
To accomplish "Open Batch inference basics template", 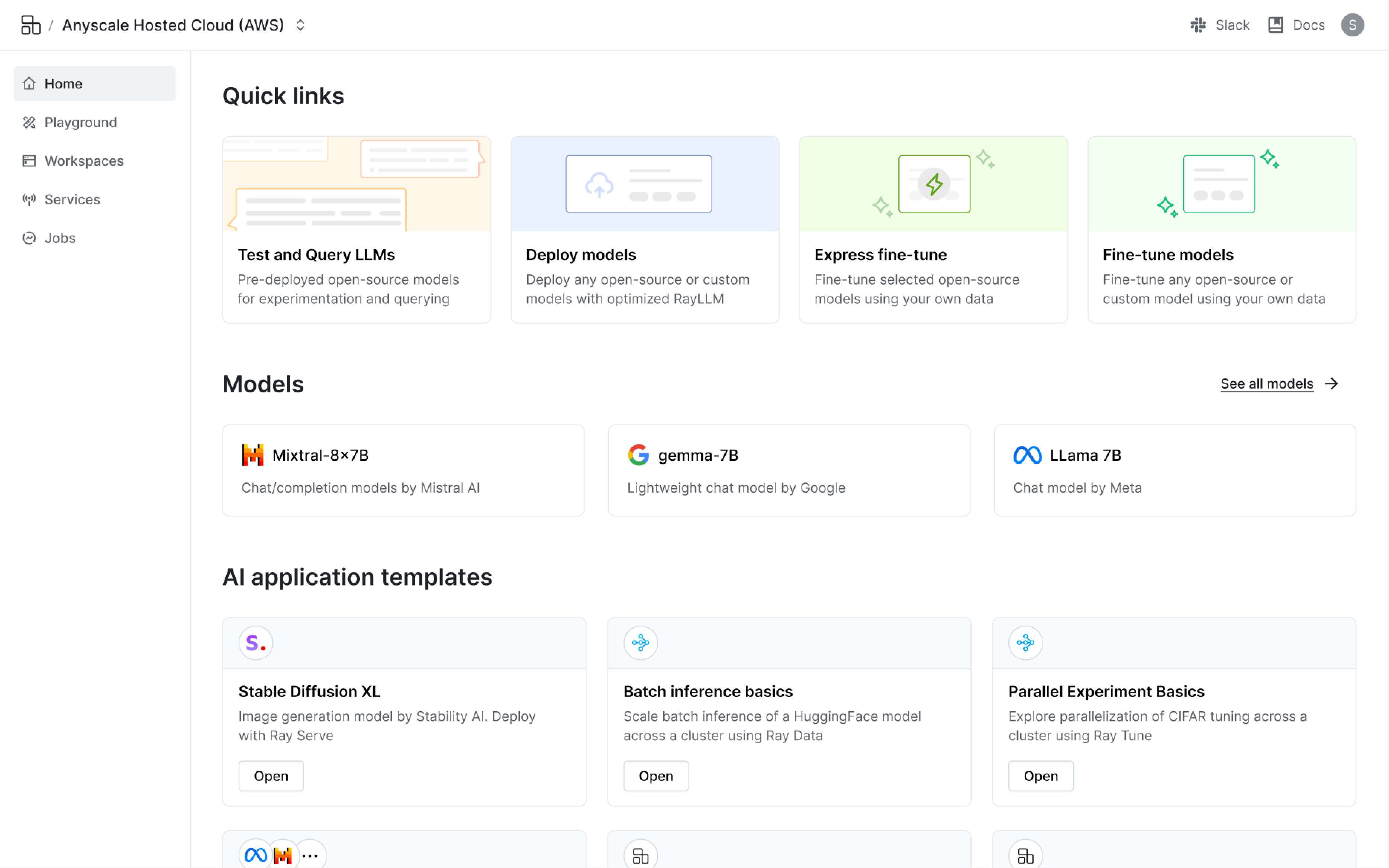I will tap(655, 776).
